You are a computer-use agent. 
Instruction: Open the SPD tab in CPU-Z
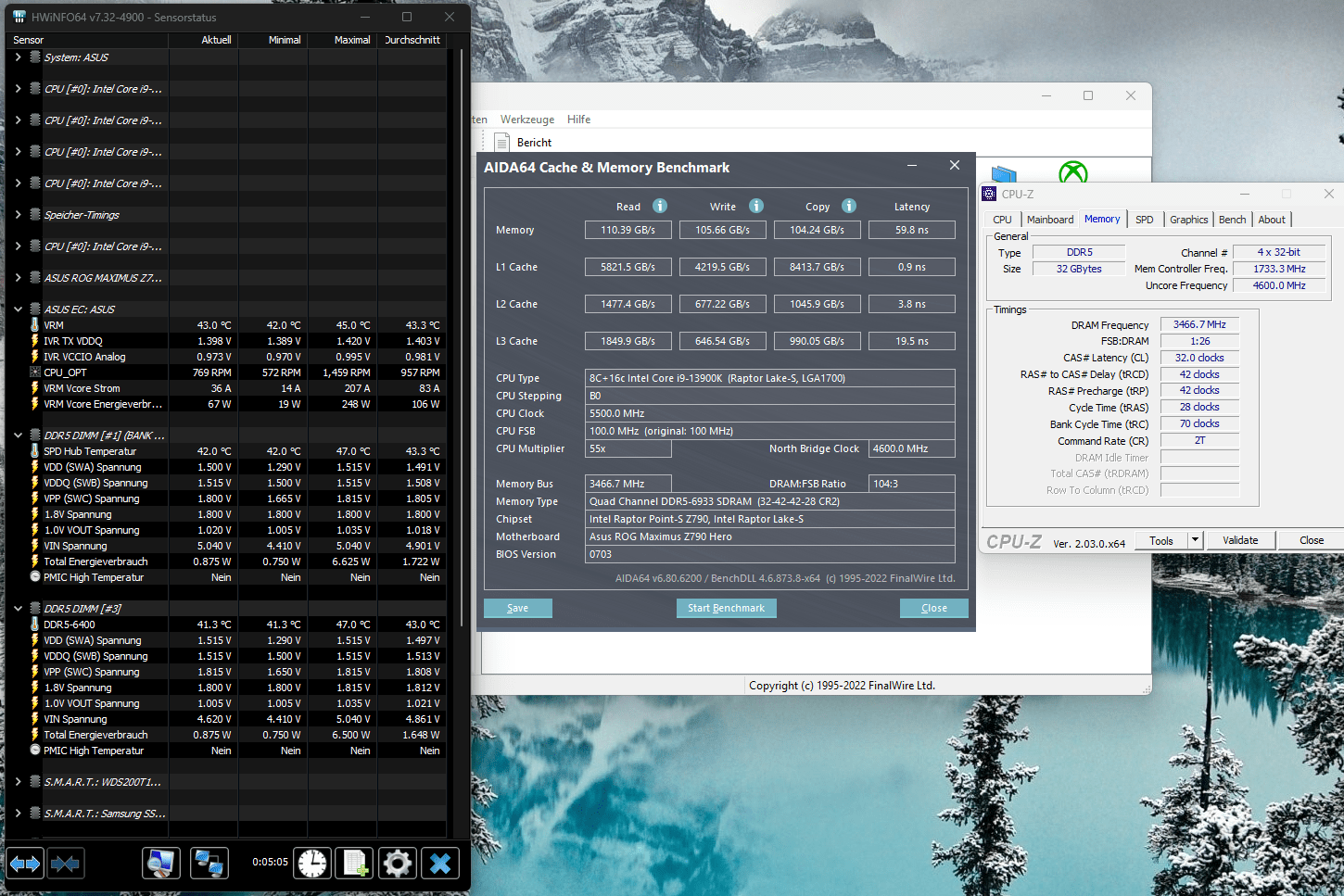click(x=1145, y=220)
